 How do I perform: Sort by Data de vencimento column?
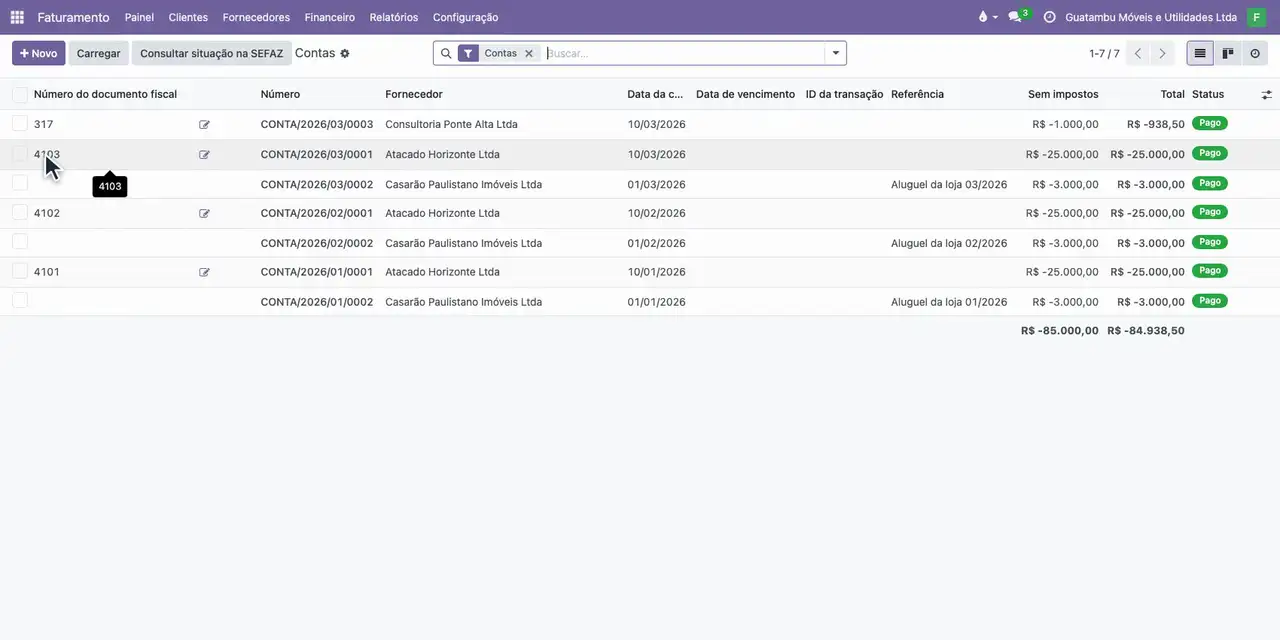point(745,94)
